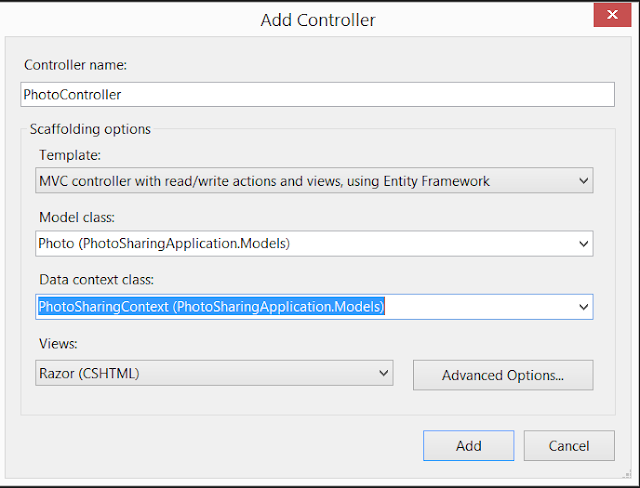
Task: Select the MVC controller template combo box
Action: 314,180
